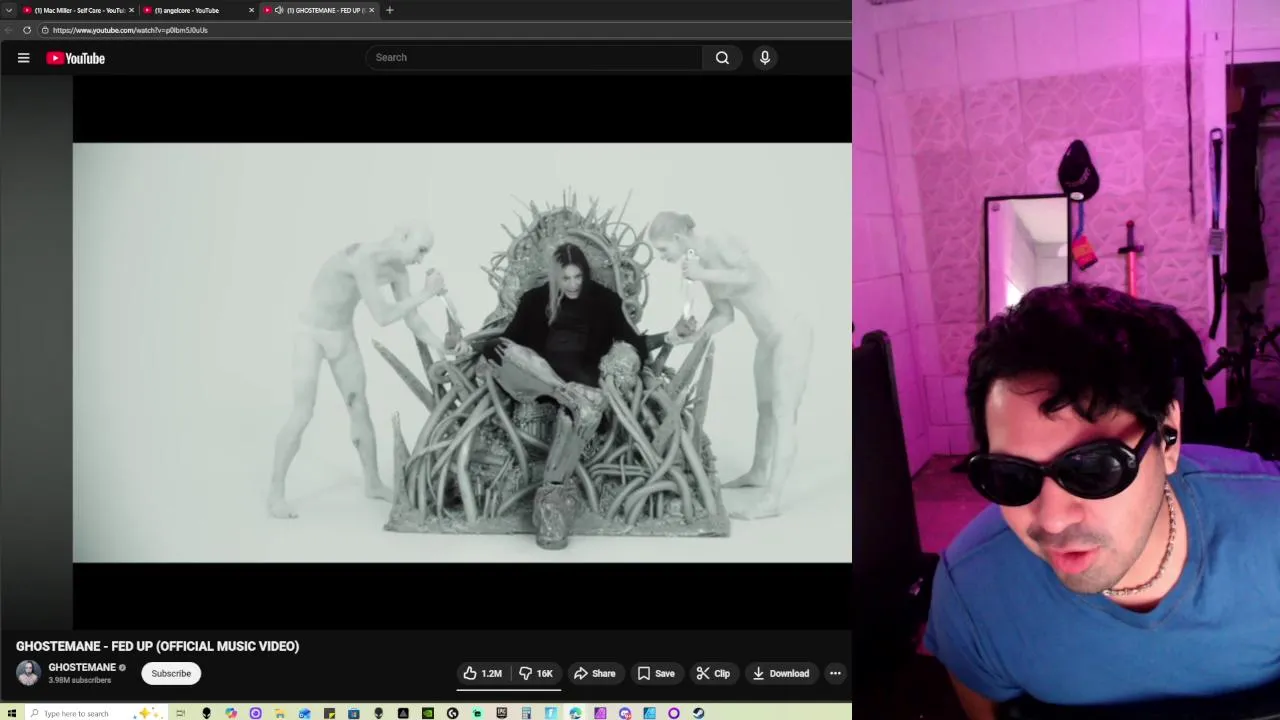Image resolution: width=1280 pixels, height=720 pixels.
Task: Download the video
Action: click(781, 673)
